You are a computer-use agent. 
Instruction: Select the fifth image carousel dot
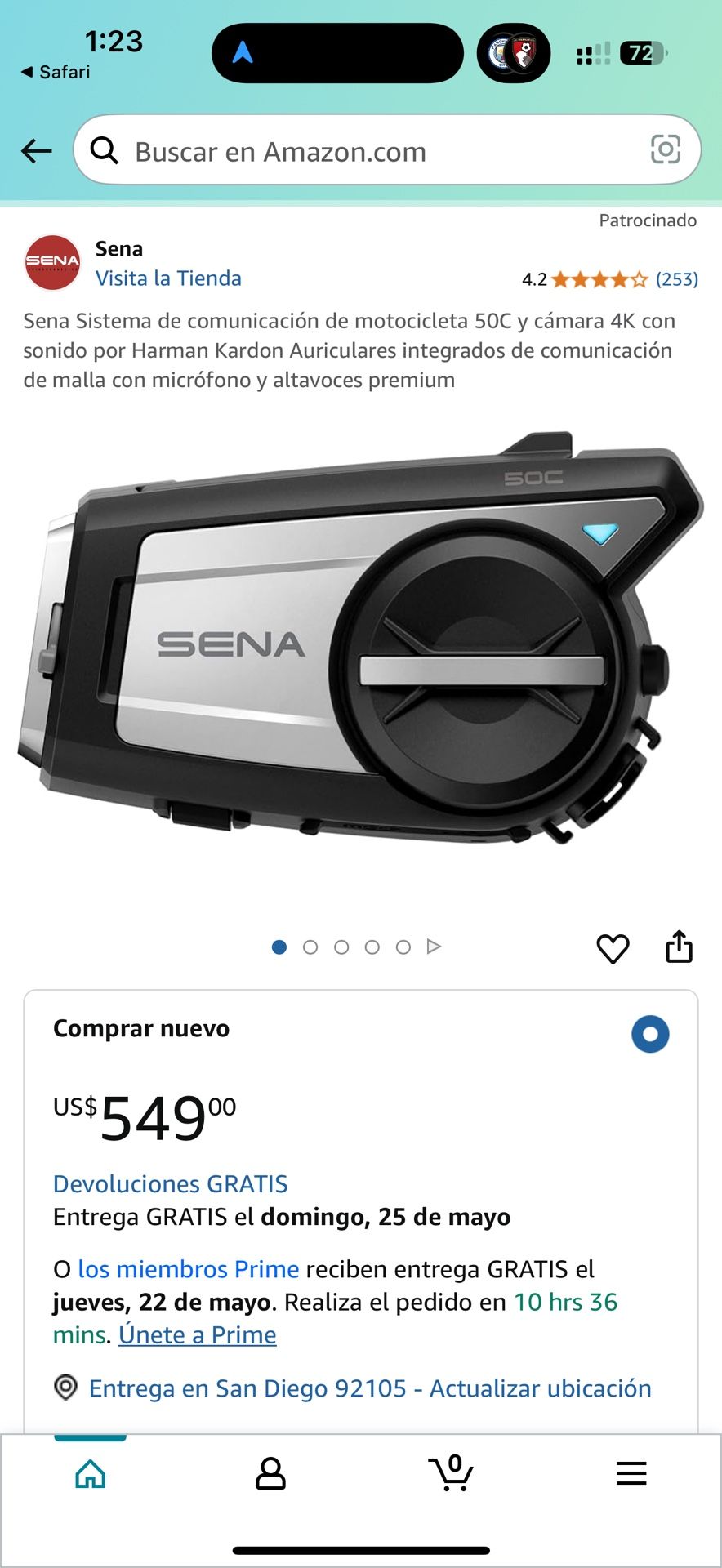pyautogui.click(x=403, y=947)
